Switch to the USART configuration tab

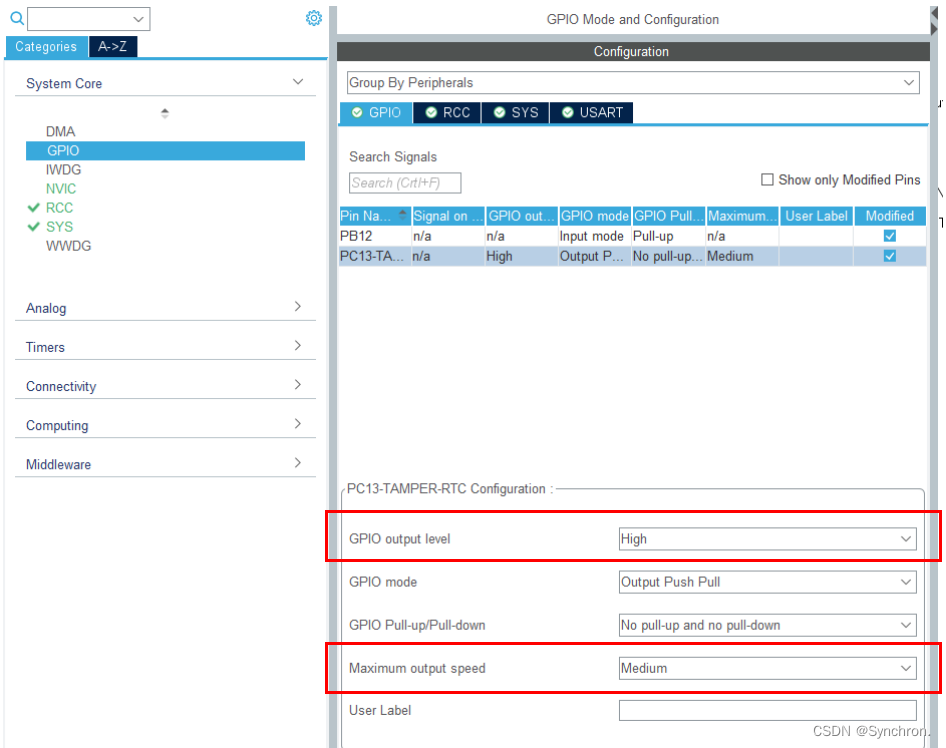coord(592,113)
